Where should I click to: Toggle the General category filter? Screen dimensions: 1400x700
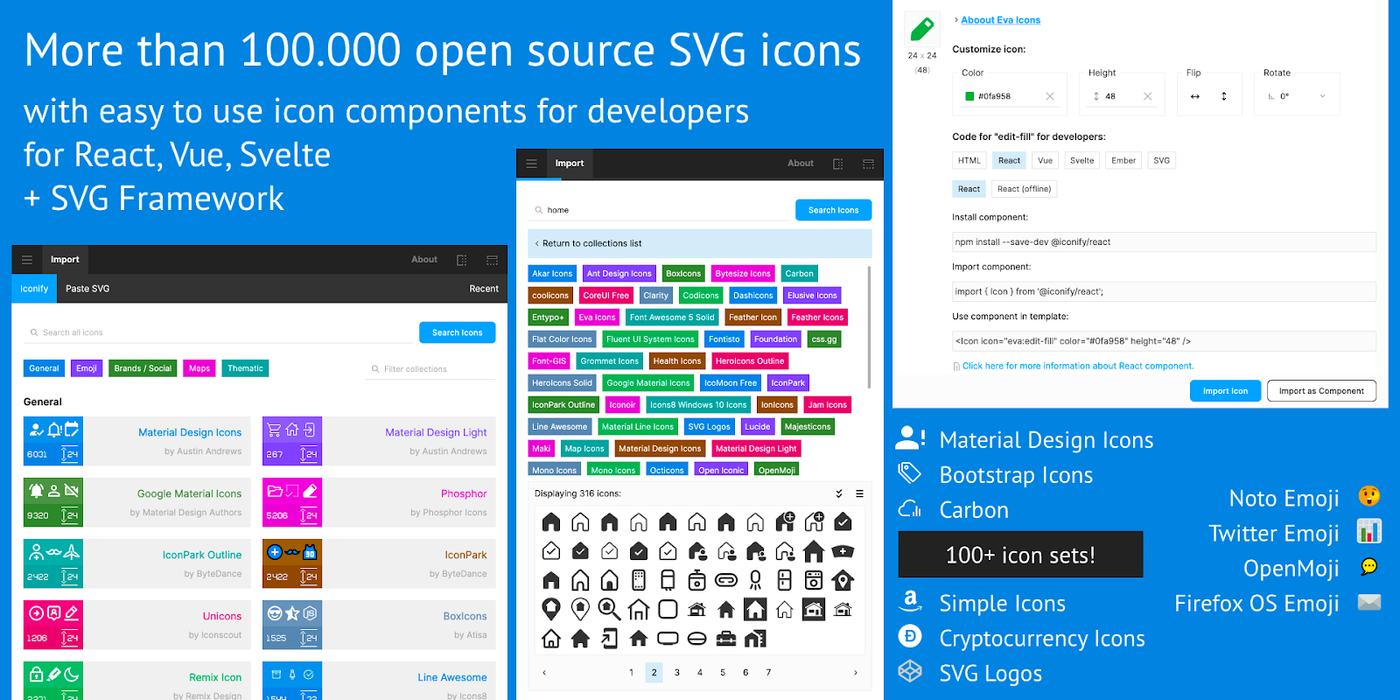tap(44, 368)
